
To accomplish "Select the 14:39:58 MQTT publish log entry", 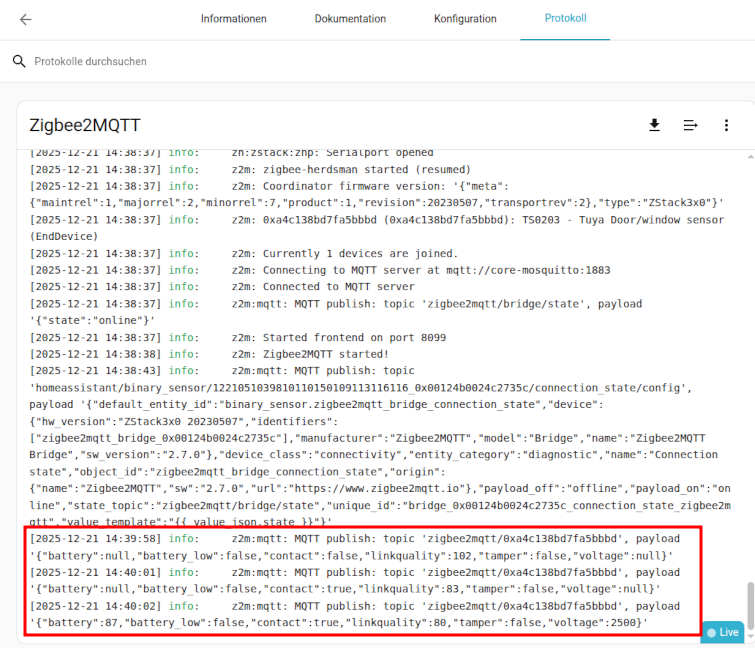I will pyautogui.click(x=350, y=548).
